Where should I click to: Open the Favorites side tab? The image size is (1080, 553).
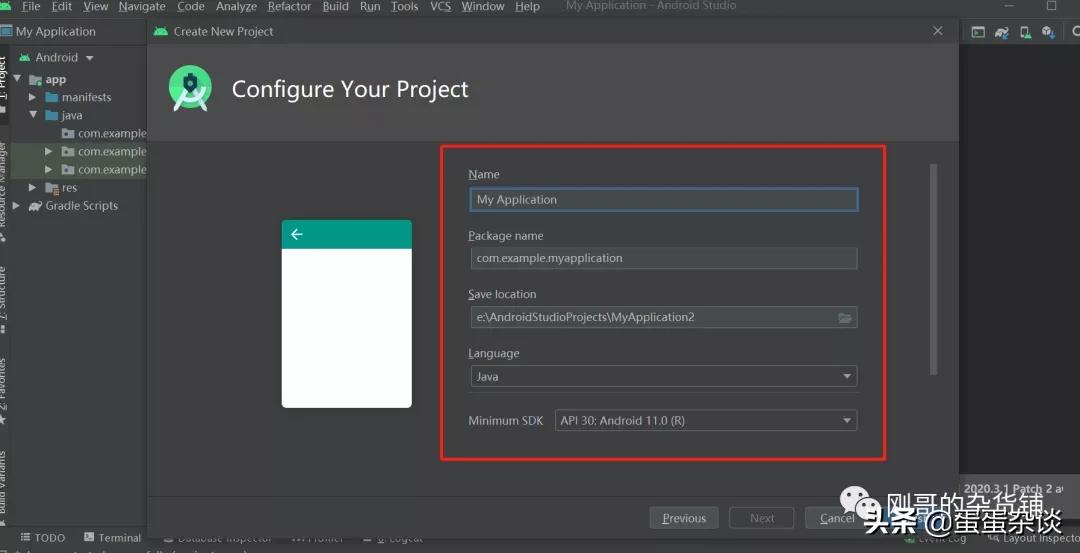pyautogui.click(x=3, y=389)
